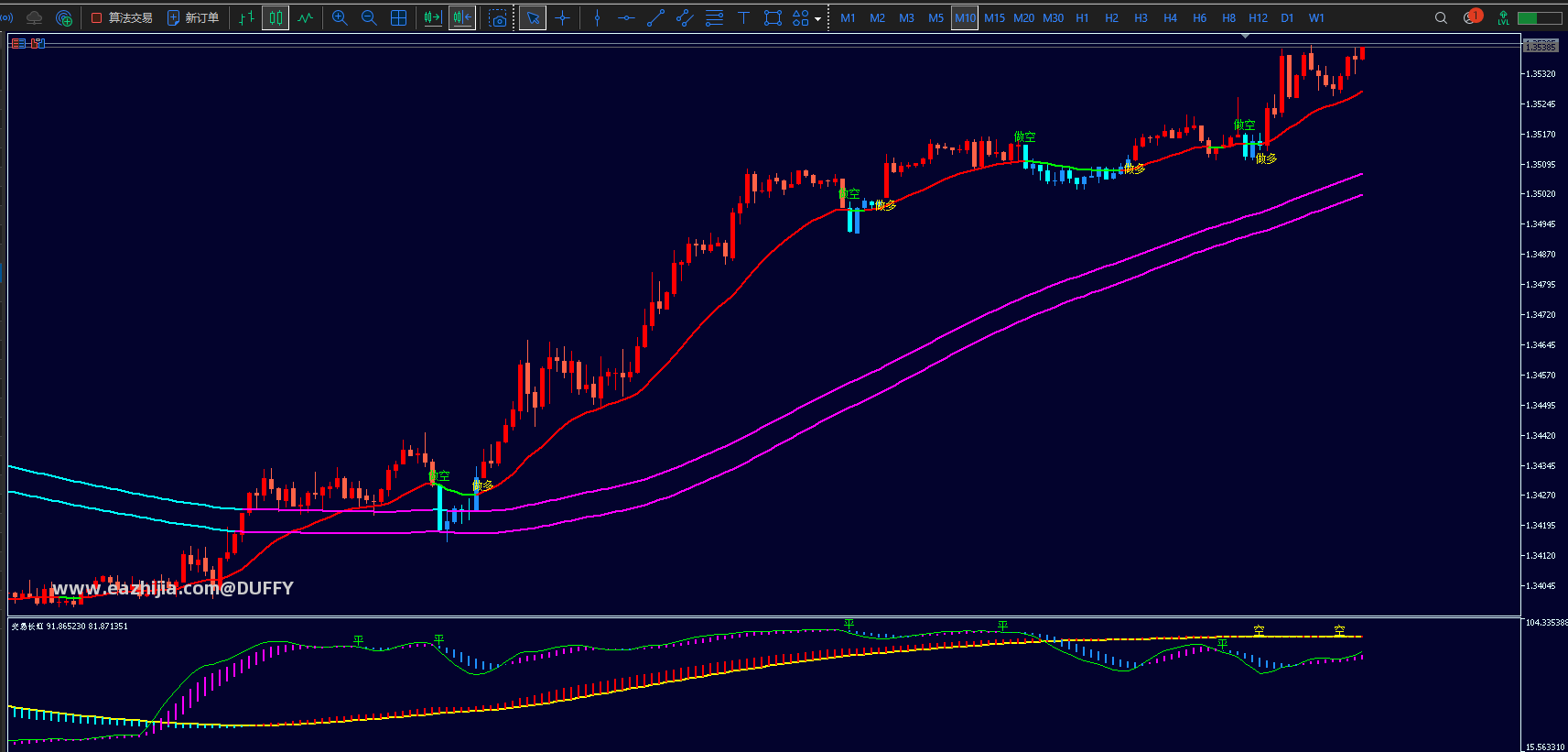Switch to H4 timeframe

pos(1170,17)
